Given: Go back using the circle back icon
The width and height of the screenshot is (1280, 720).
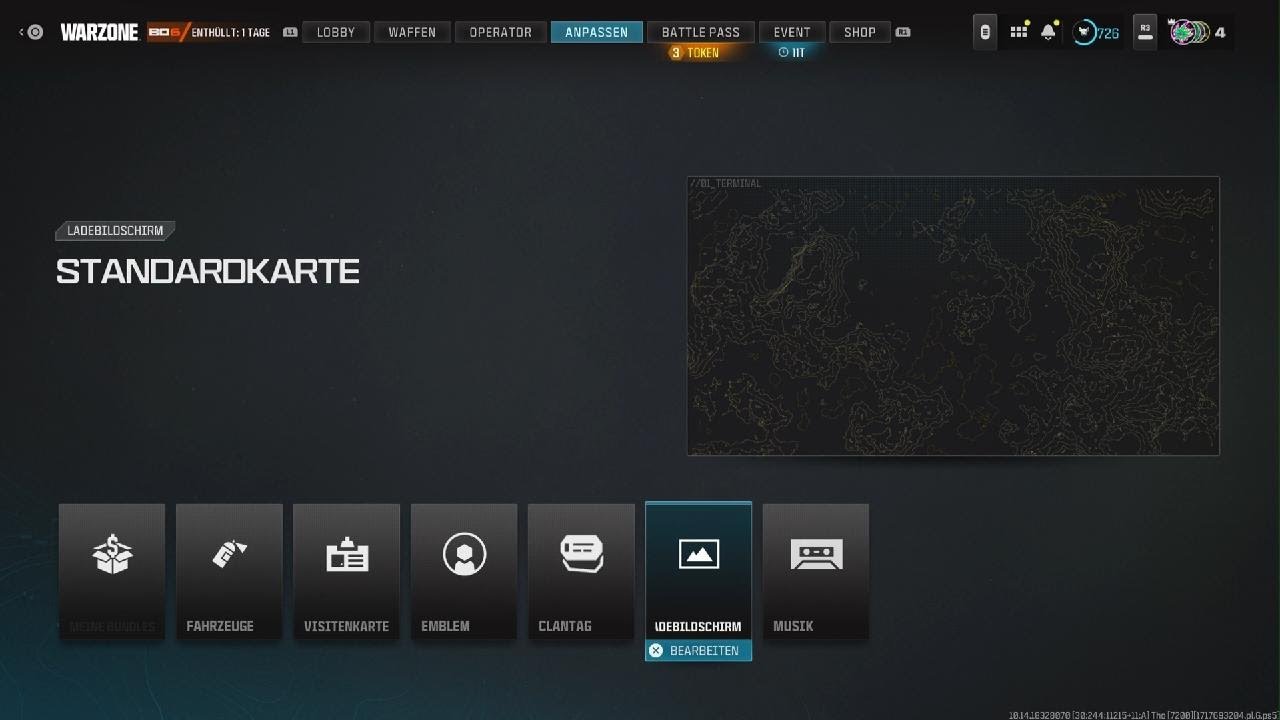Looking at the screenshot, I should [x=33, y=32].
